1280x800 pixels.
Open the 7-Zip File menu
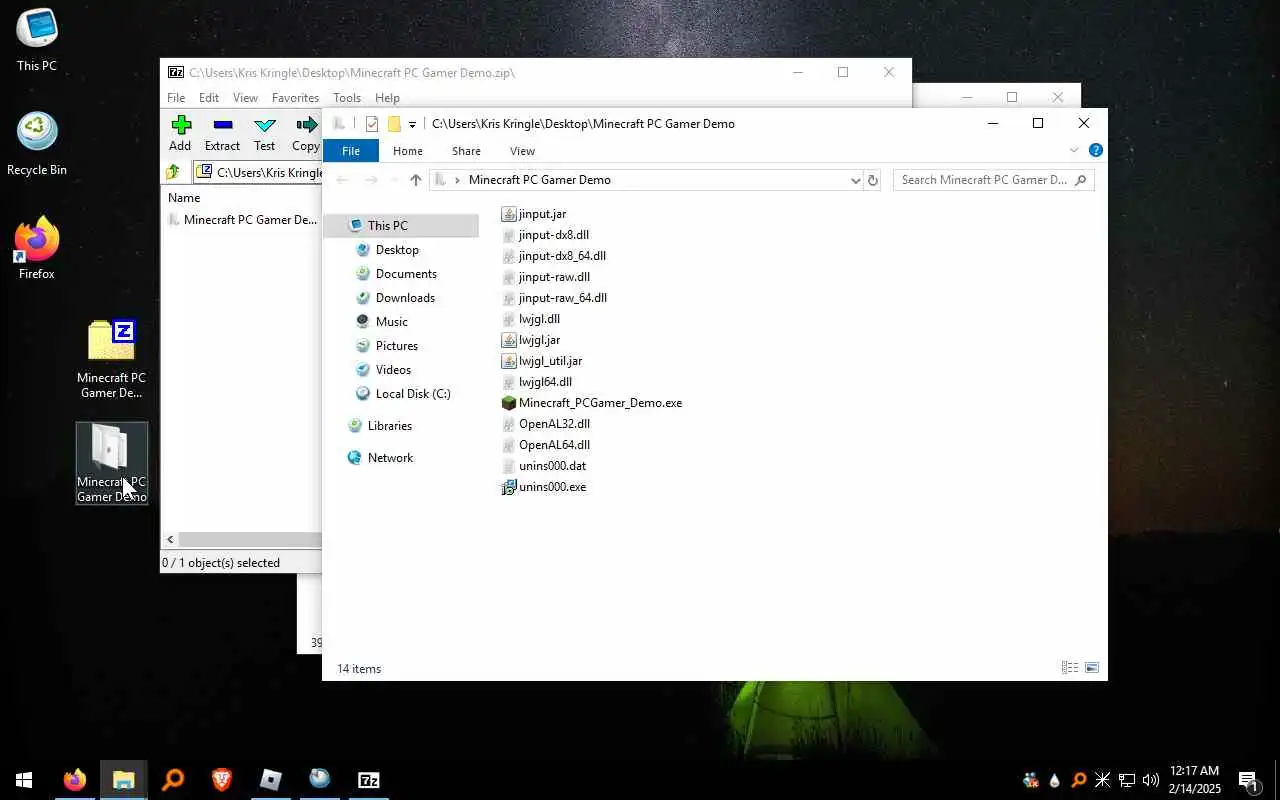pyautogui.click(x=176, y=98)
